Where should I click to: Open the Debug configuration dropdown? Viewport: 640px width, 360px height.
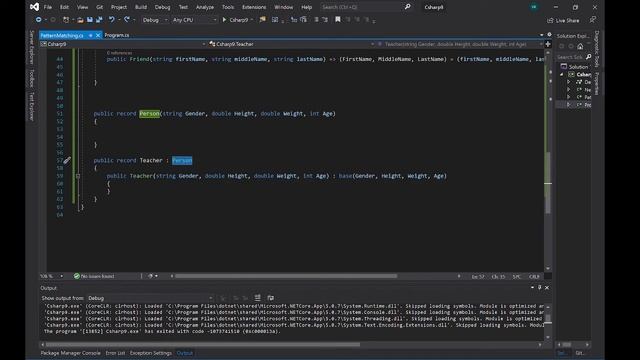[x=155, y=20]
